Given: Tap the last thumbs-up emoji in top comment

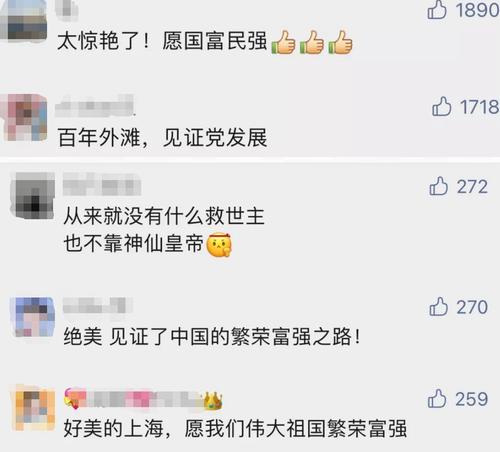Looking at the screenshot, I should 340,42.
